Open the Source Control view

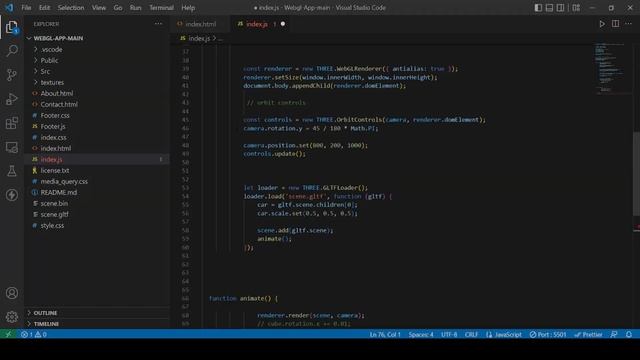tap(12, 75)
